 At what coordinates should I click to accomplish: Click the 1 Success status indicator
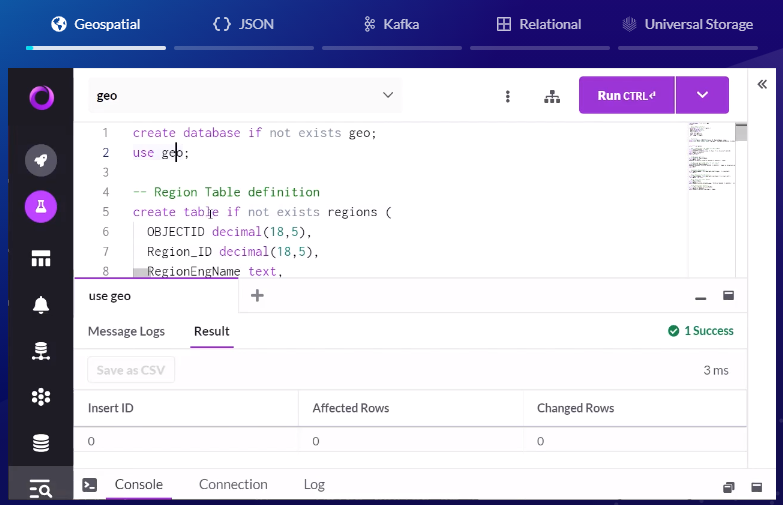701,331
